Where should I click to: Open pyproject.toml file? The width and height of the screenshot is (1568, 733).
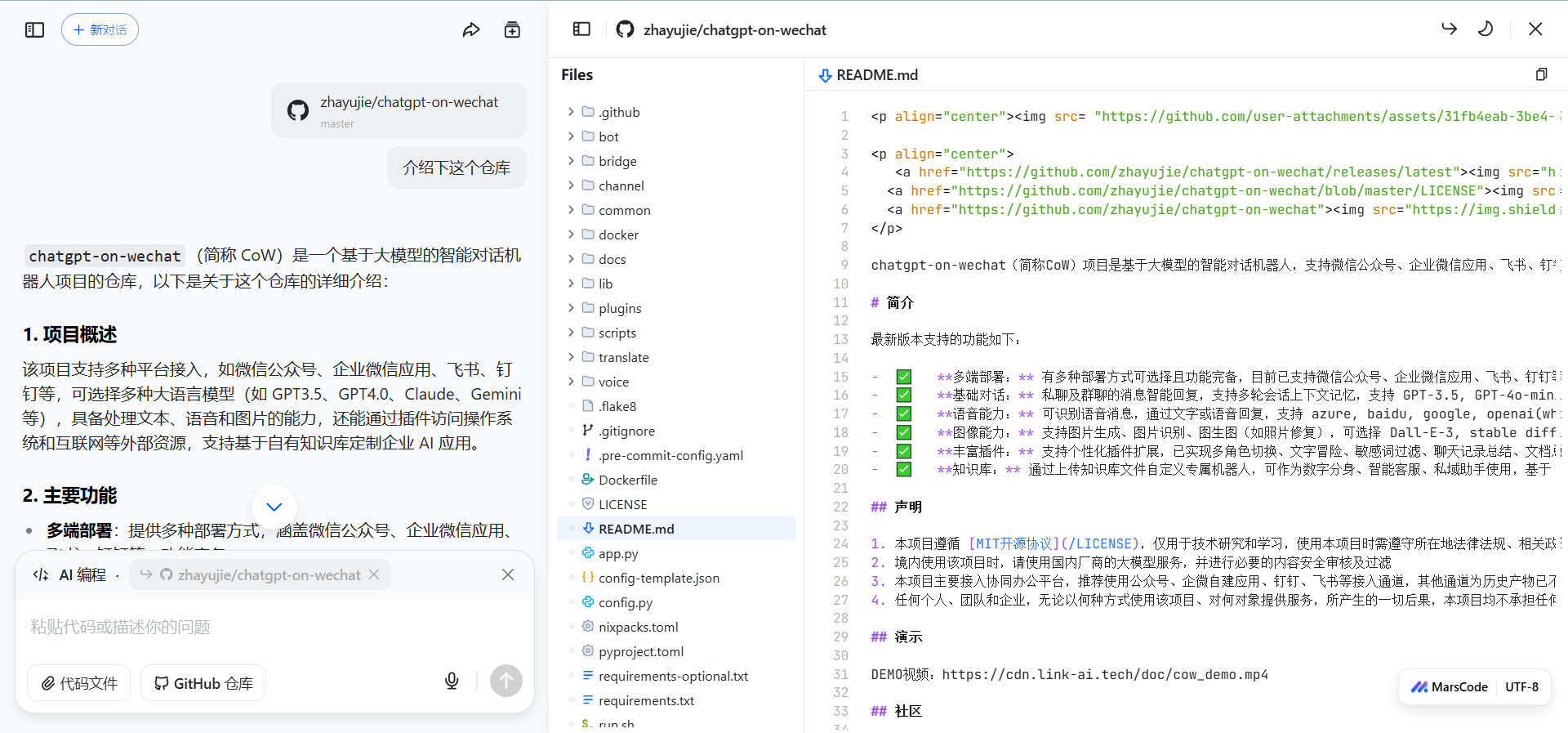pyautogui.click(x=676, y=651)
